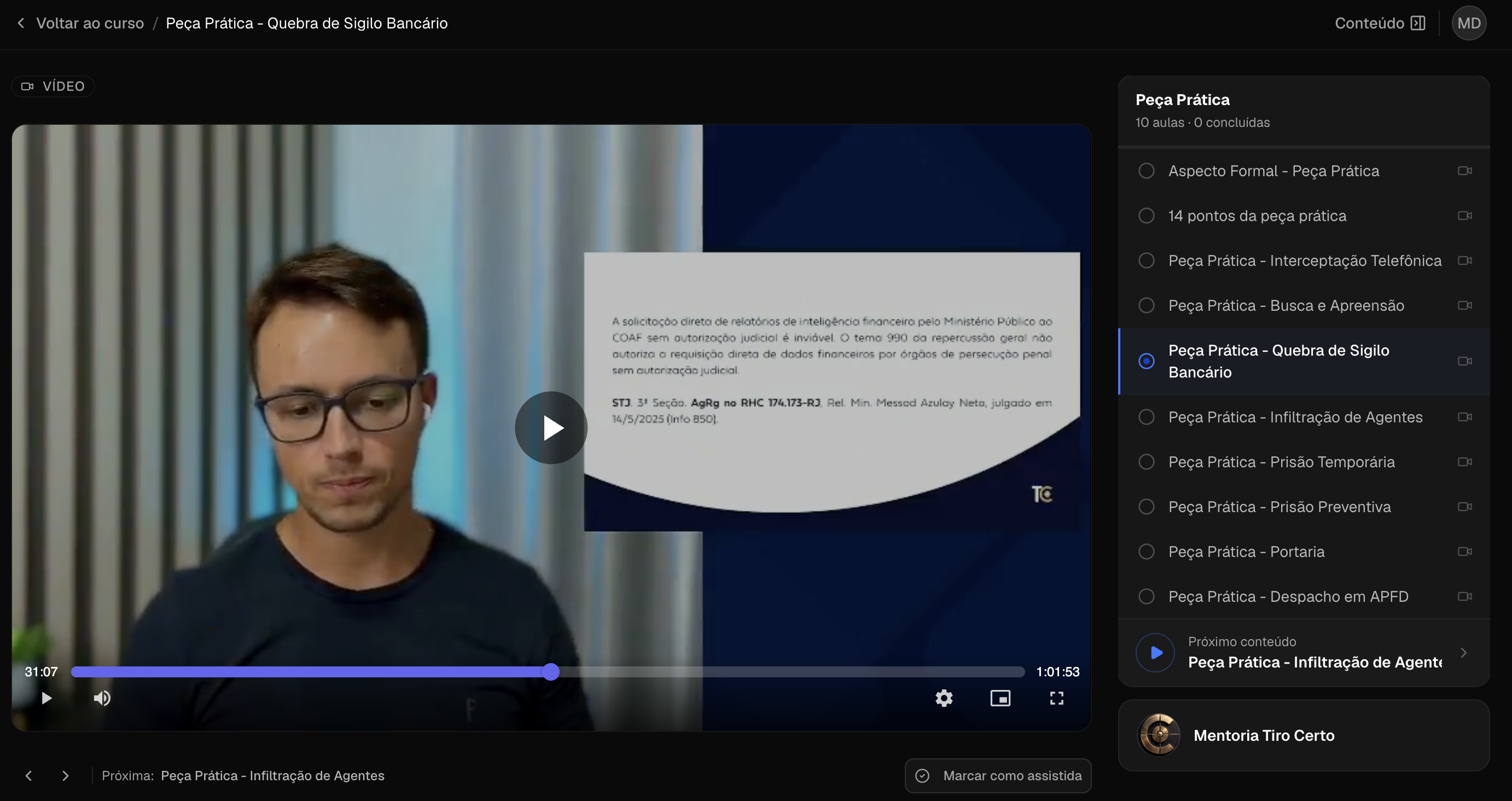
Task: Seek on the unplayed progress bar portion
Action: [x=793, y=671]
